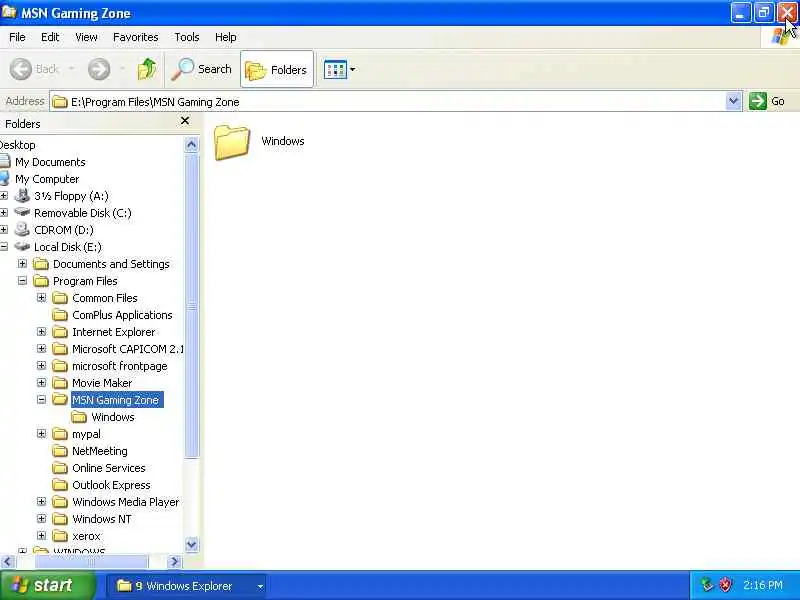Click the Search magnifier toolbar button

[x=202, y=69]
